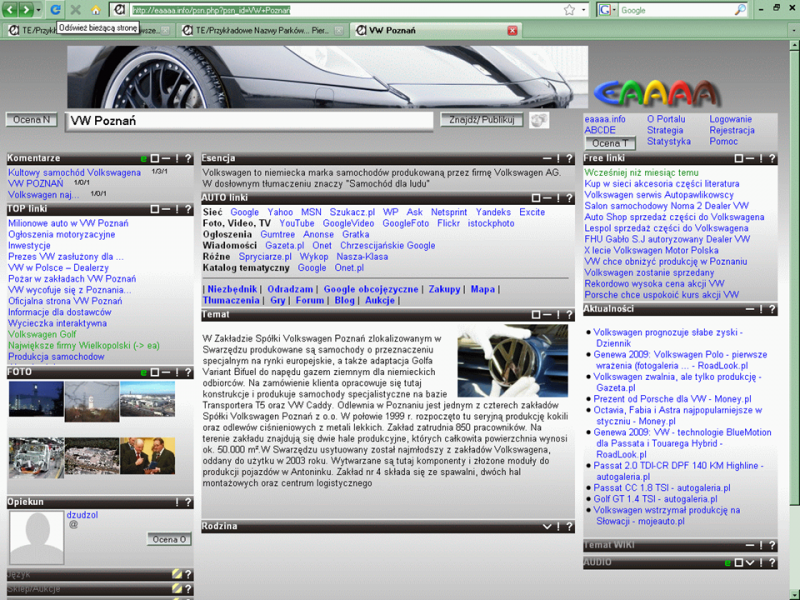Click the exclamation icon in Aktualności header
This screenshot has width=800, height=600.
(759, 310)
